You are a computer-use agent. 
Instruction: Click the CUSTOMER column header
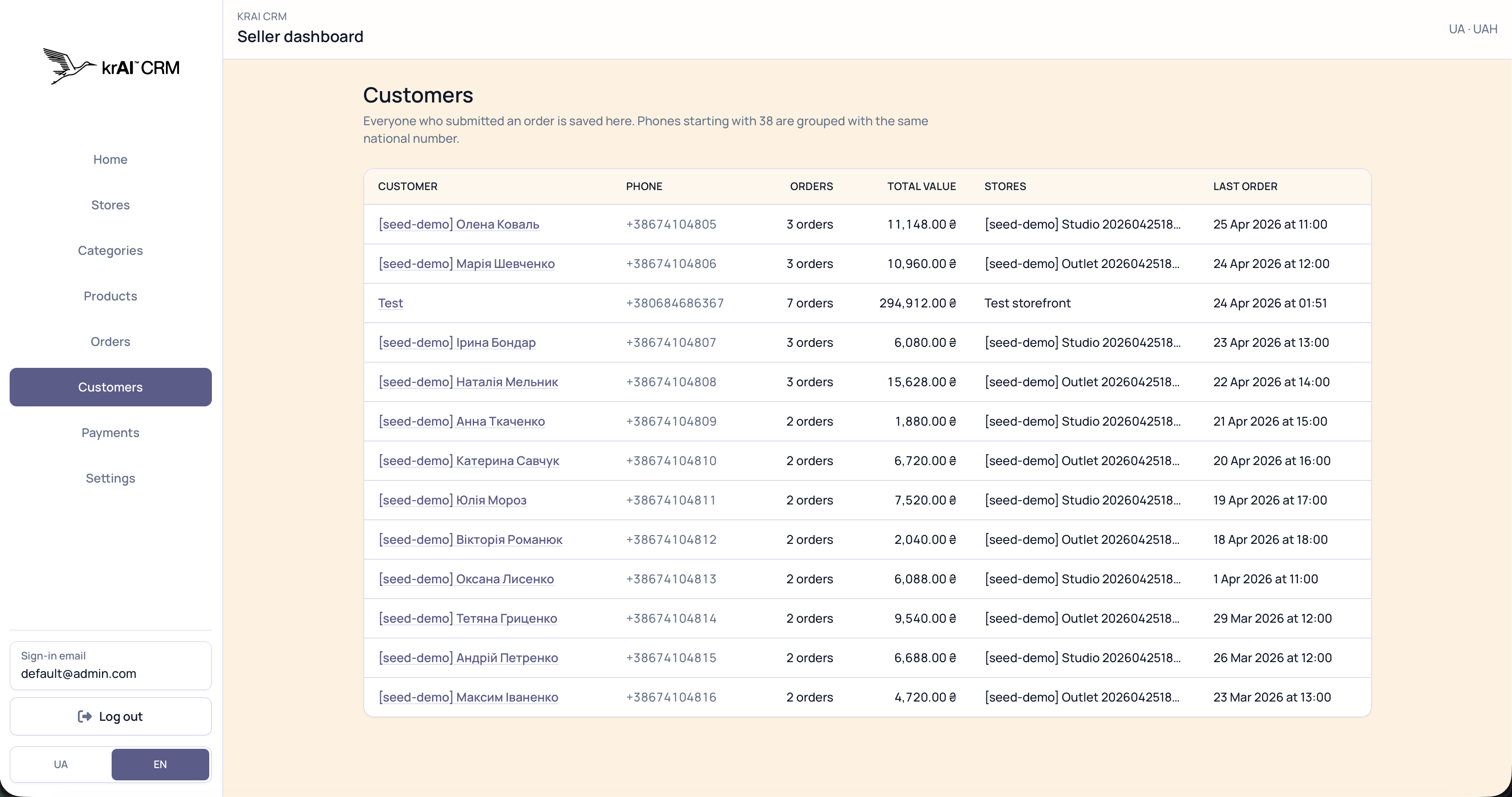(408, 186)
